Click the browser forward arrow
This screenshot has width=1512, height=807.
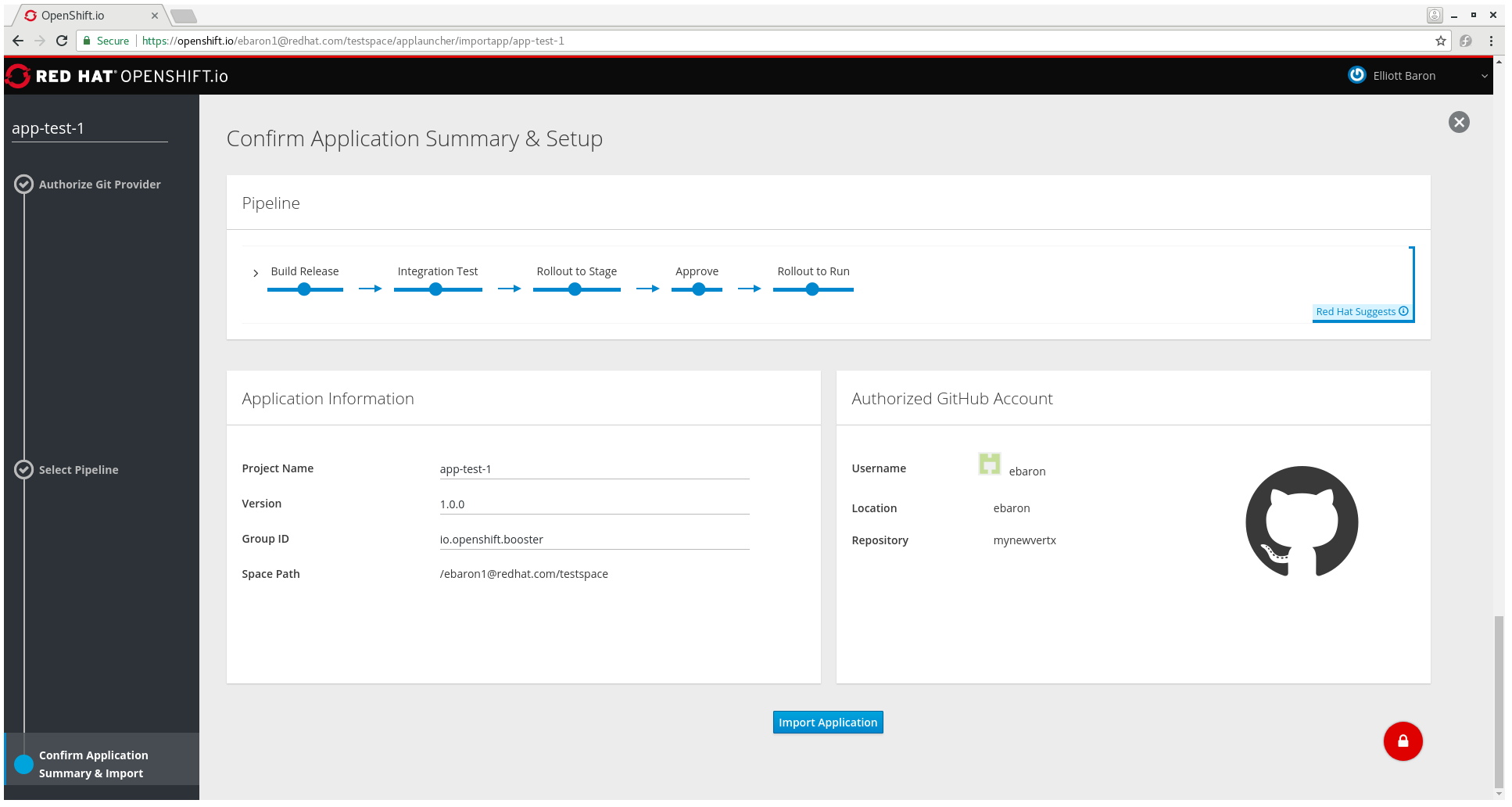tap(40, 41)
